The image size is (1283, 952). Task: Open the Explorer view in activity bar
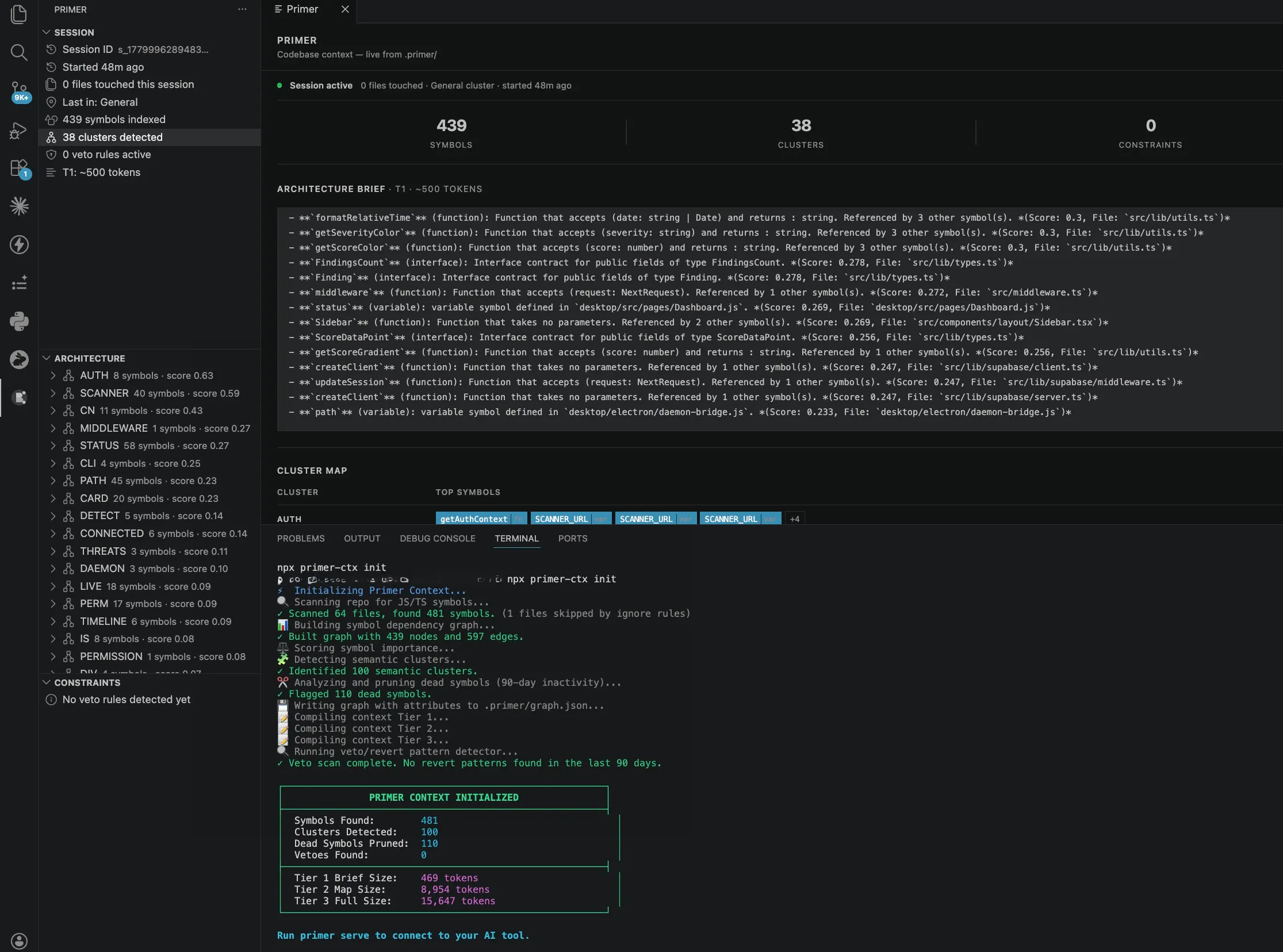click(x=19, y=14)
